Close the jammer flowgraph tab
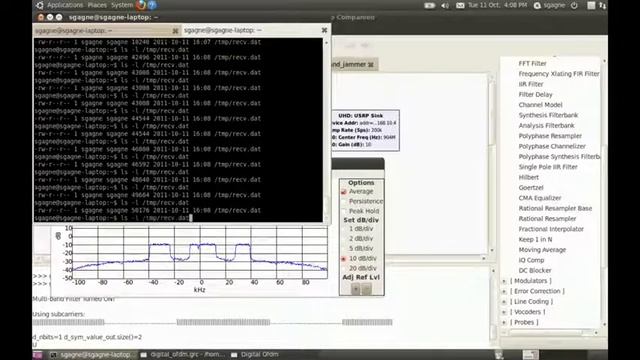Image resolution: width=640 pixels, height=360 pixels. 371,64
